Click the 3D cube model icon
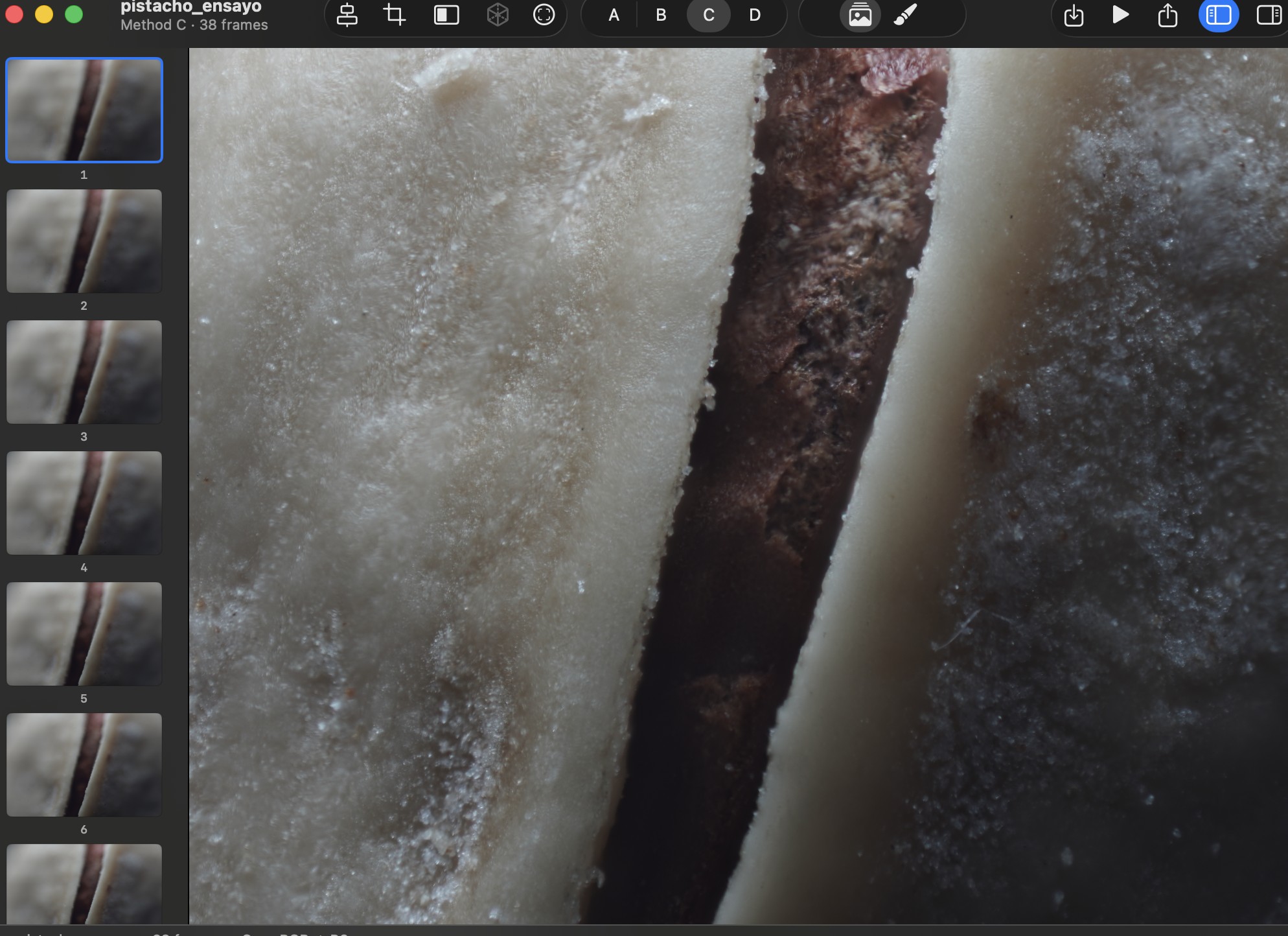Image resolution: width=1288 pixels, height=936 pixels. (498, 15)
